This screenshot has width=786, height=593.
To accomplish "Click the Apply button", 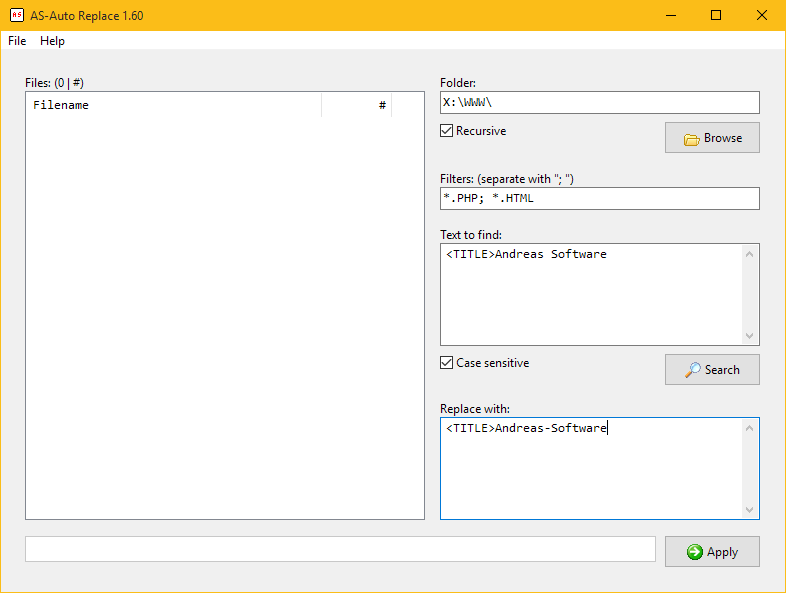I will [x=712, y=551].
